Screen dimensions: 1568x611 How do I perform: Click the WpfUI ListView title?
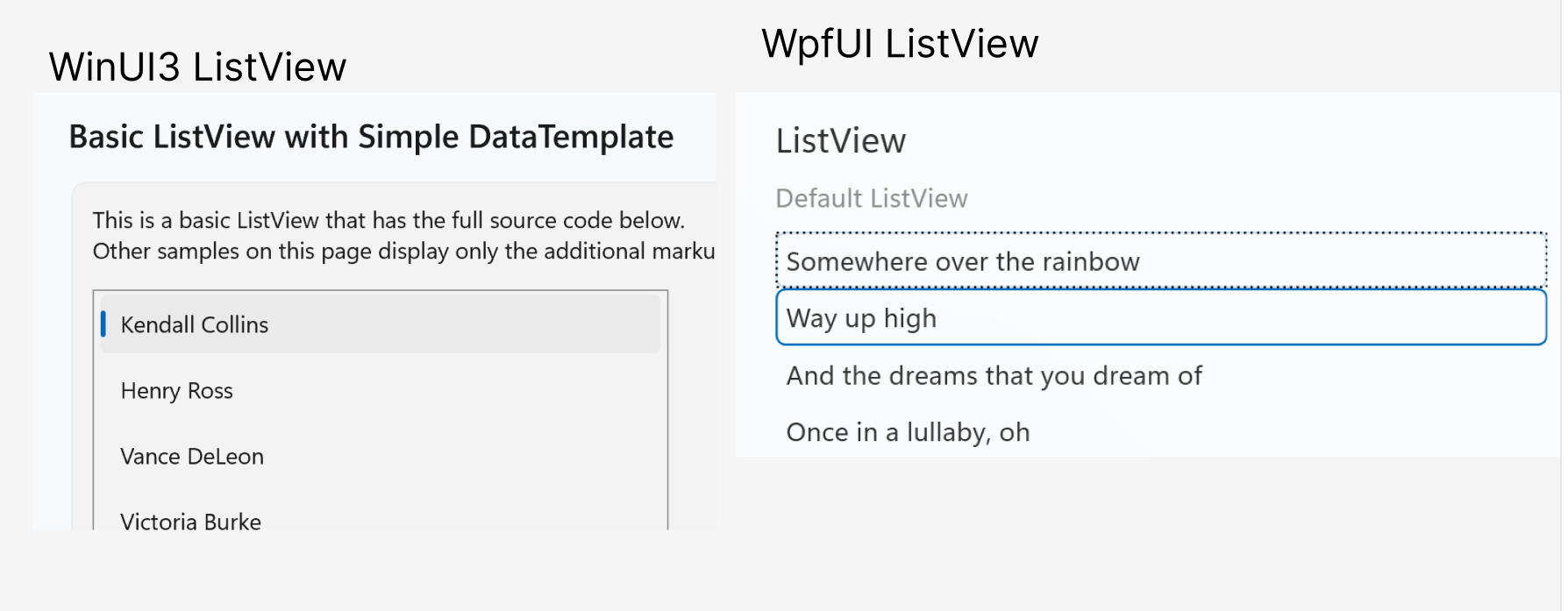(898, 42)
